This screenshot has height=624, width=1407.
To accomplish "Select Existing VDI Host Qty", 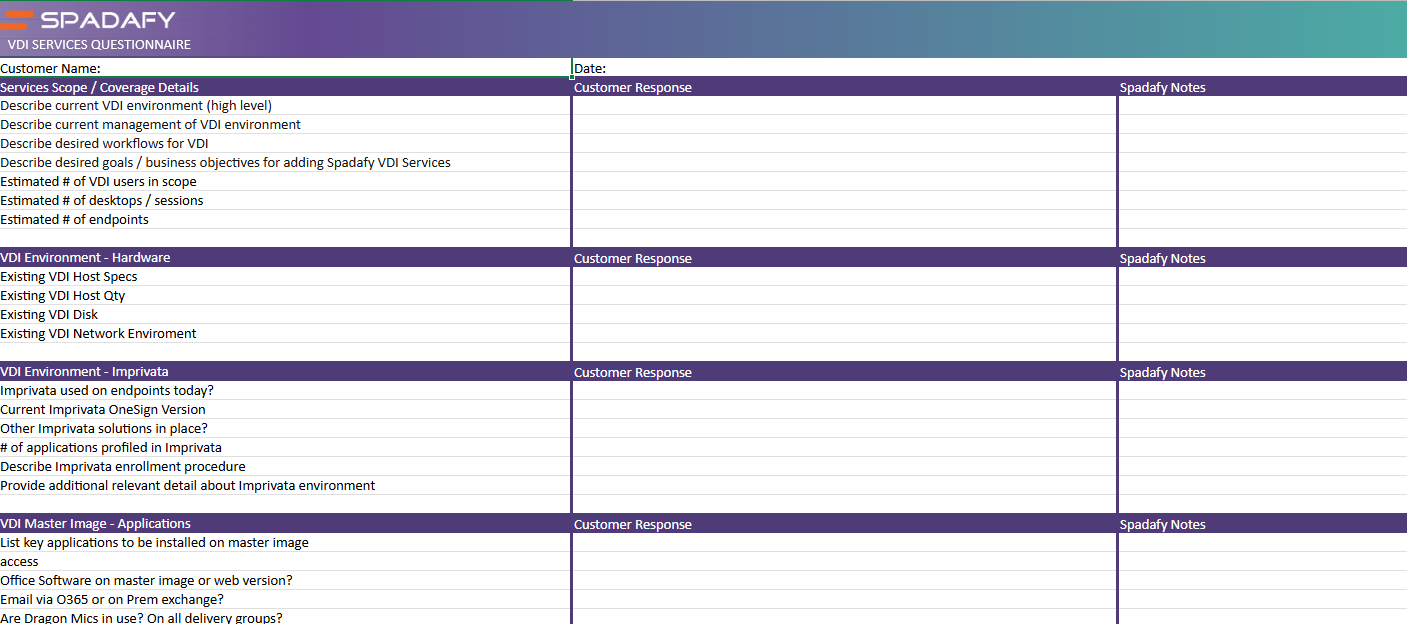I will 285,295.
